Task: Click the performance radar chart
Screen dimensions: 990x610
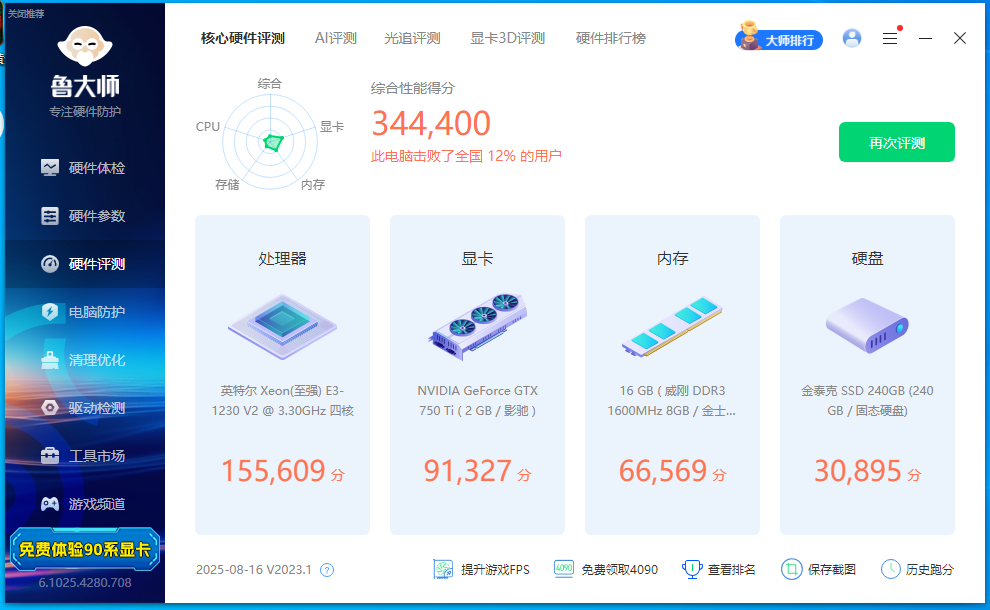Action: pyautogui.click(x=270, y=142)
